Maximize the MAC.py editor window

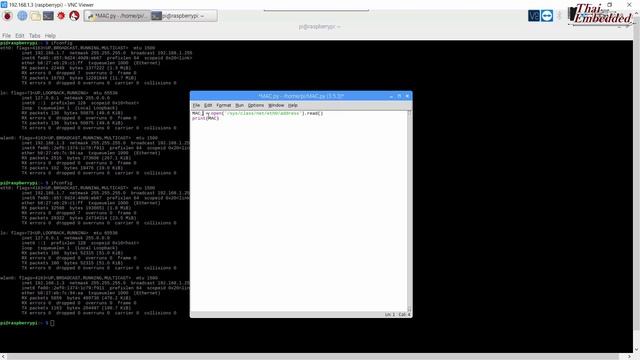[x=399, y=96]
